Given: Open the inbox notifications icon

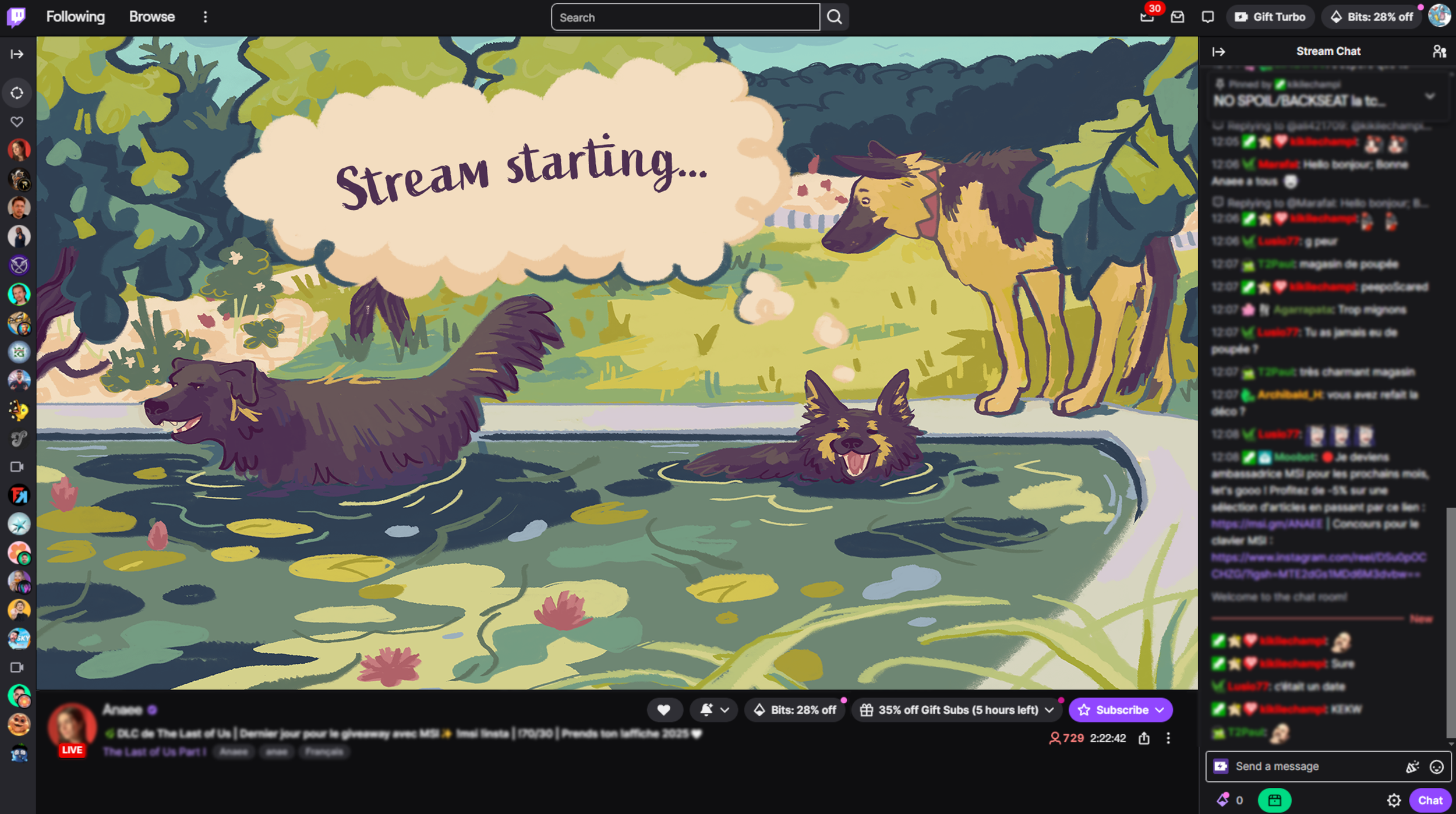Looking at the screenshot, I should click(1177, 17).
